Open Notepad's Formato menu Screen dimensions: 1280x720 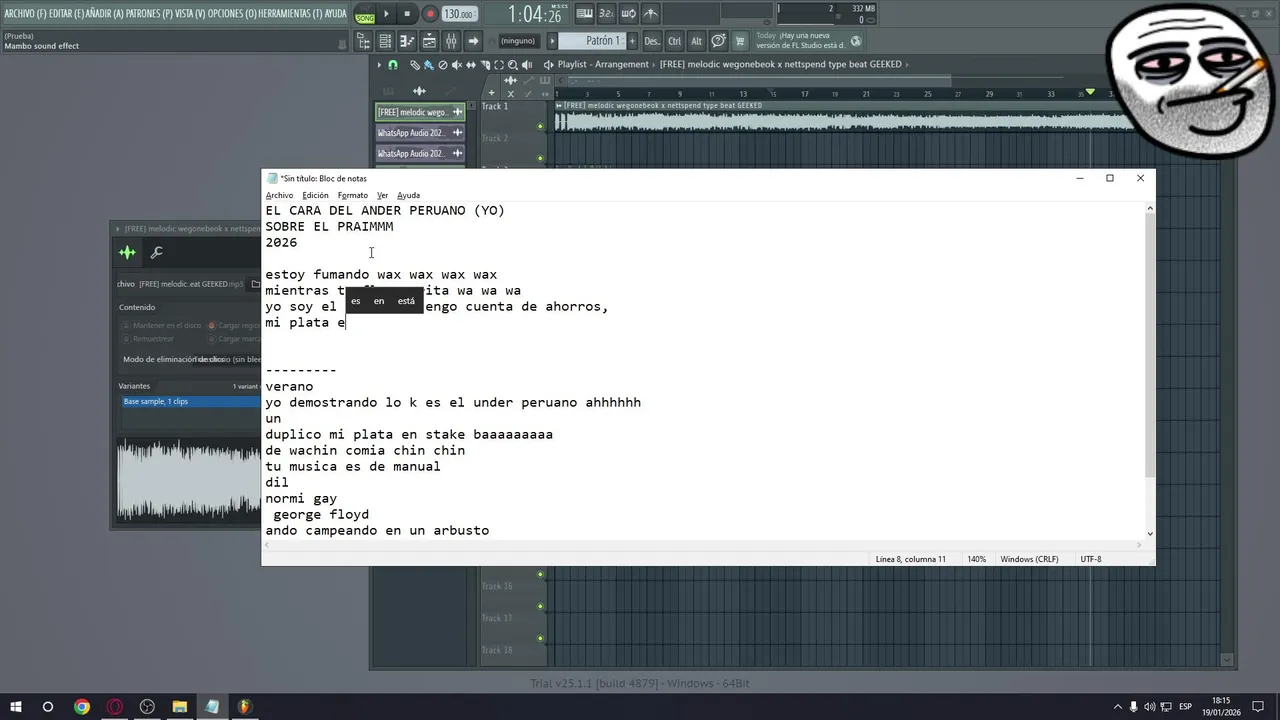coord(352,195)
